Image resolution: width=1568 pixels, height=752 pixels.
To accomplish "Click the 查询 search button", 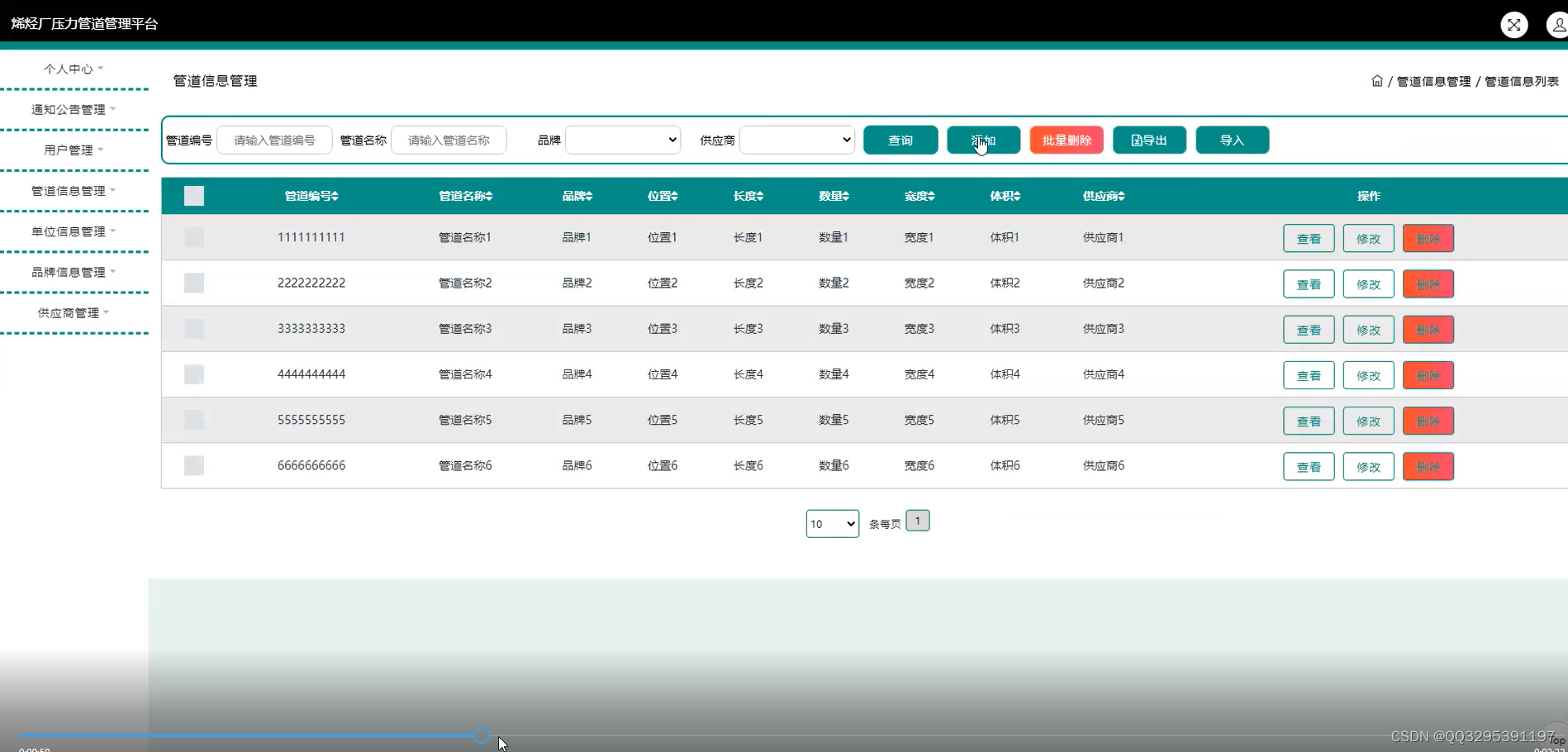I will [900, 140].
